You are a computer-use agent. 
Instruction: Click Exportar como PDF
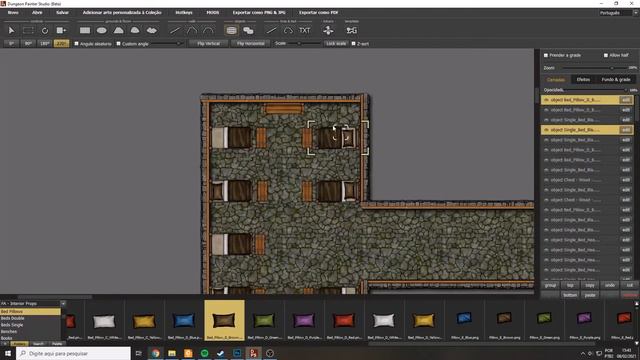[318, 13]
